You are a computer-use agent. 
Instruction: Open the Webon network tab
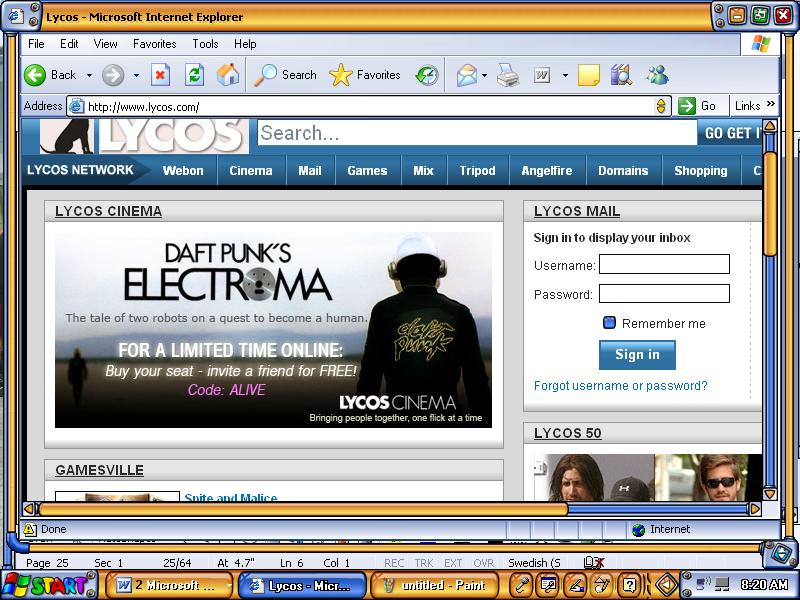click(183, 170)
